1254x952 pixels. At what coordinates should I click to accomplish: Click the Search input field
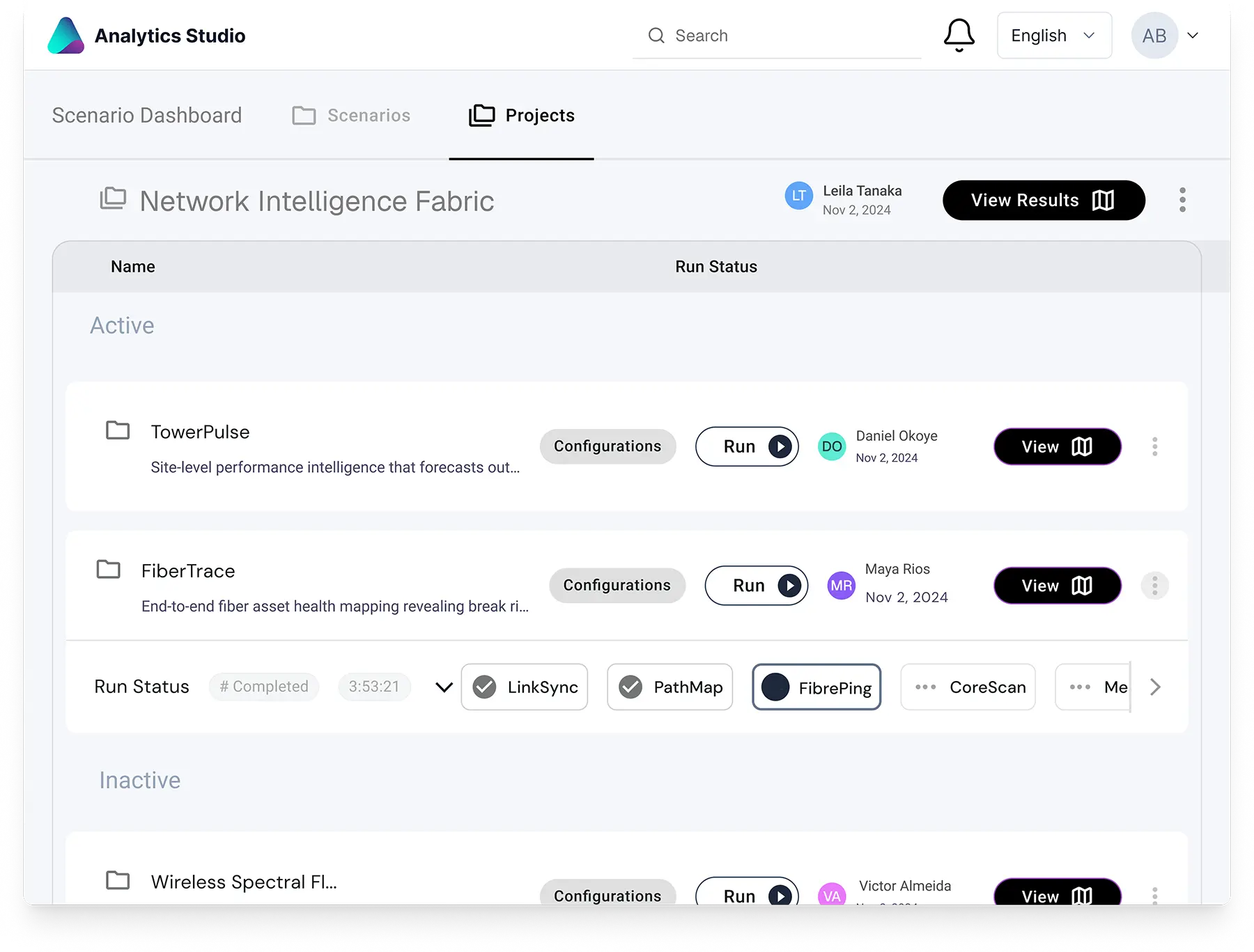pos(787,36)
